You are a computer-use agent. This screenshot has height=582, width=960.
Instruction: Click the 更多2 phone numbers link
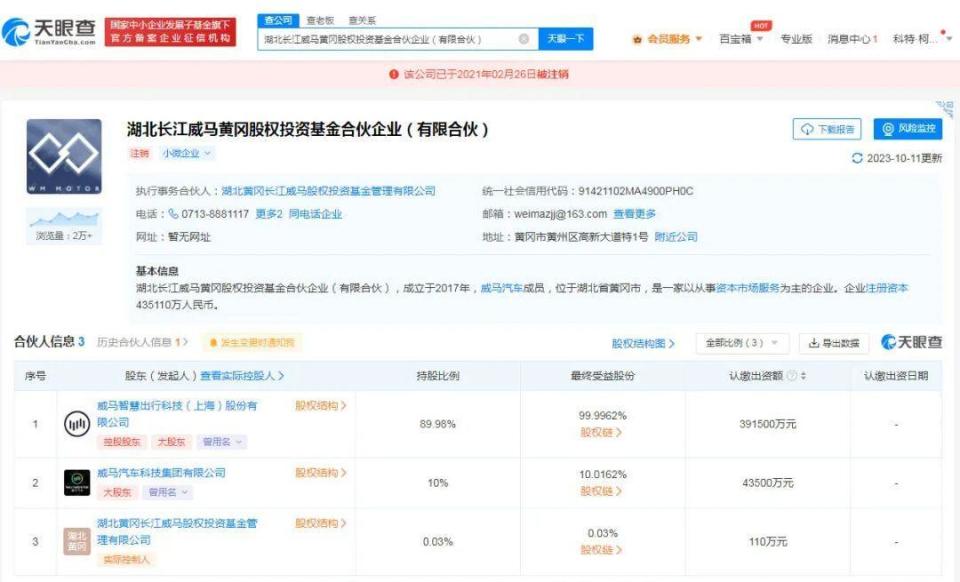[x=269, y=214]
